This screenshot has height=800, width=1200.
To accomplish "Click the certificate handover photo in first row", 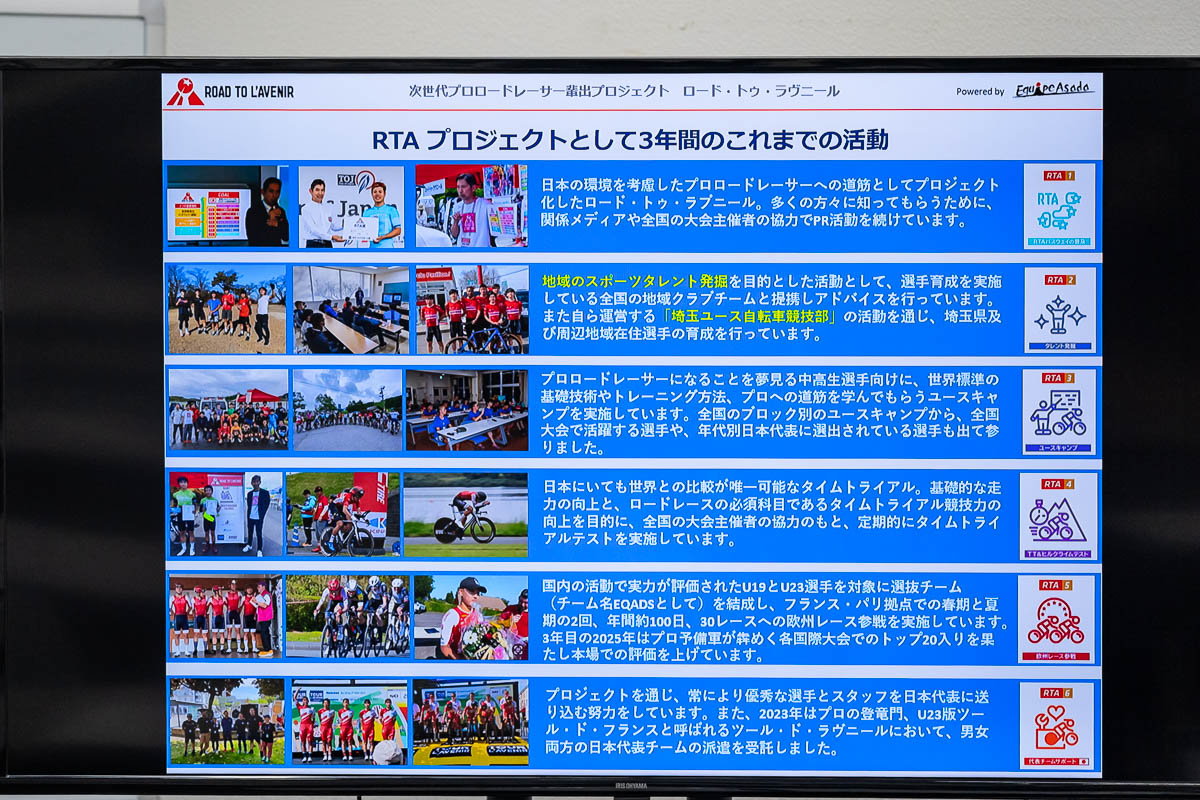I will (x=351, y=206).
